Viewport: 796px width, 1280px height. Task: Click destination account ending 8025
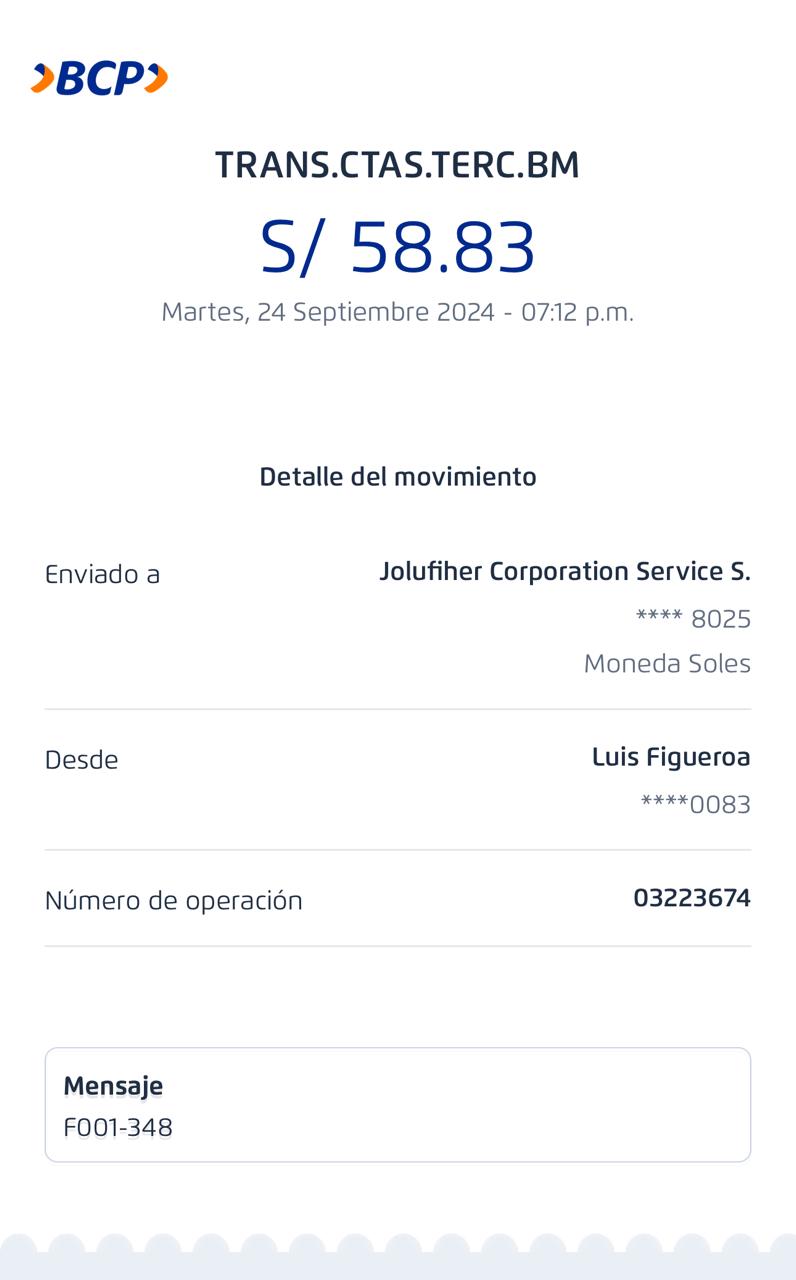click(x=693, y=619)
